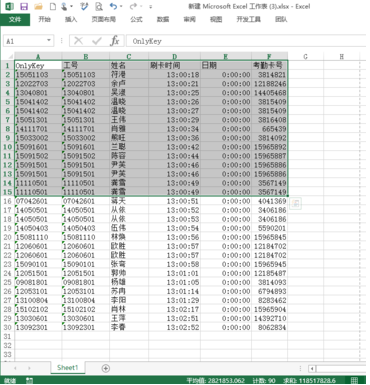This screenshot has height=385, width=370.
Task: Click the formula bar containing OnlyKey
Action: coord(246,41)
